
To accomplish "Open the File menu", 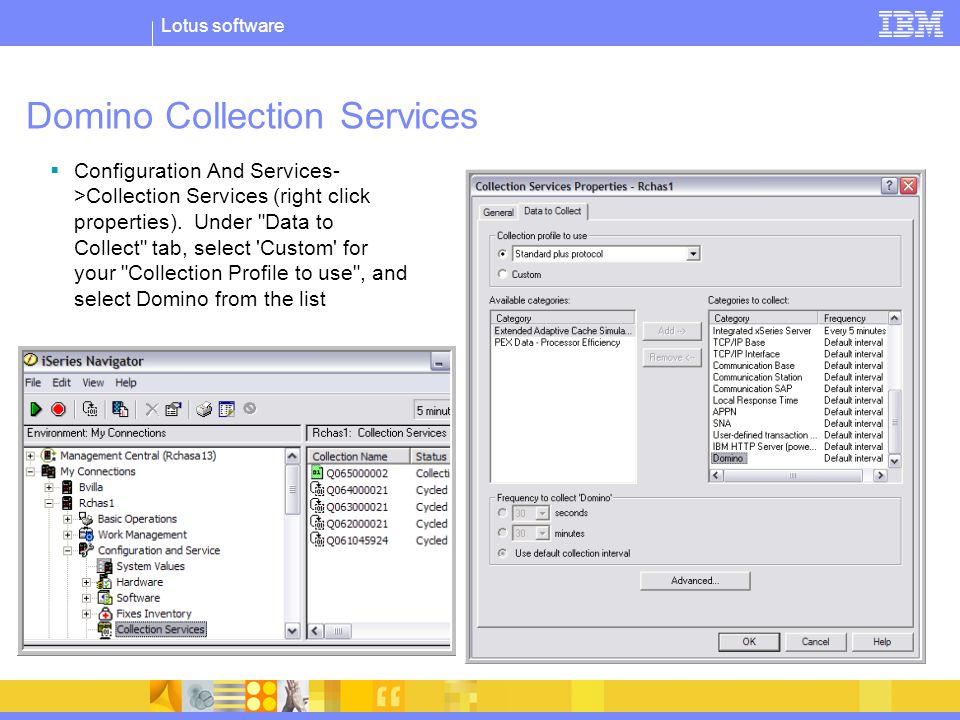I will click(33, 383).
